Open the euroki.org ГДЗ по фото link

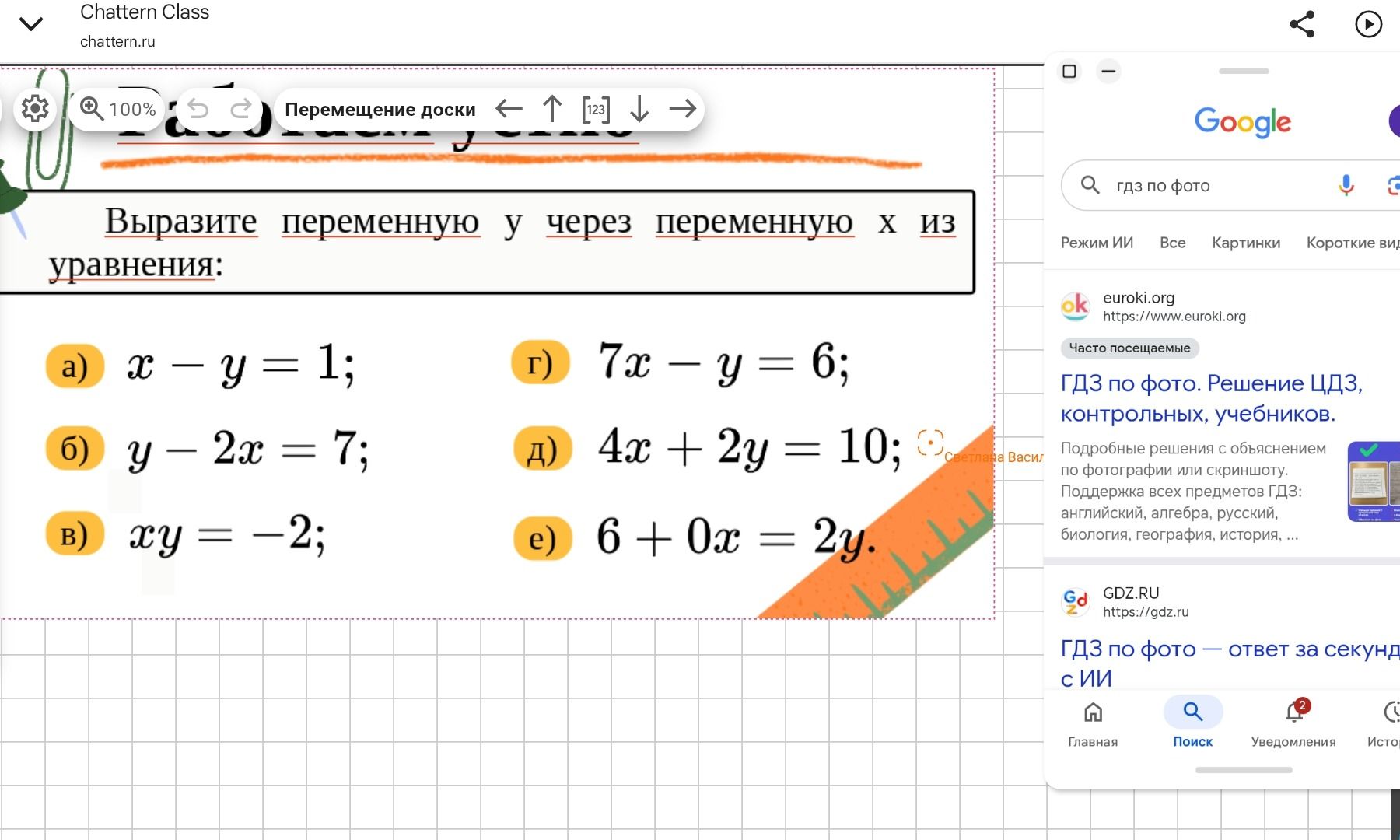(1212, 398)
